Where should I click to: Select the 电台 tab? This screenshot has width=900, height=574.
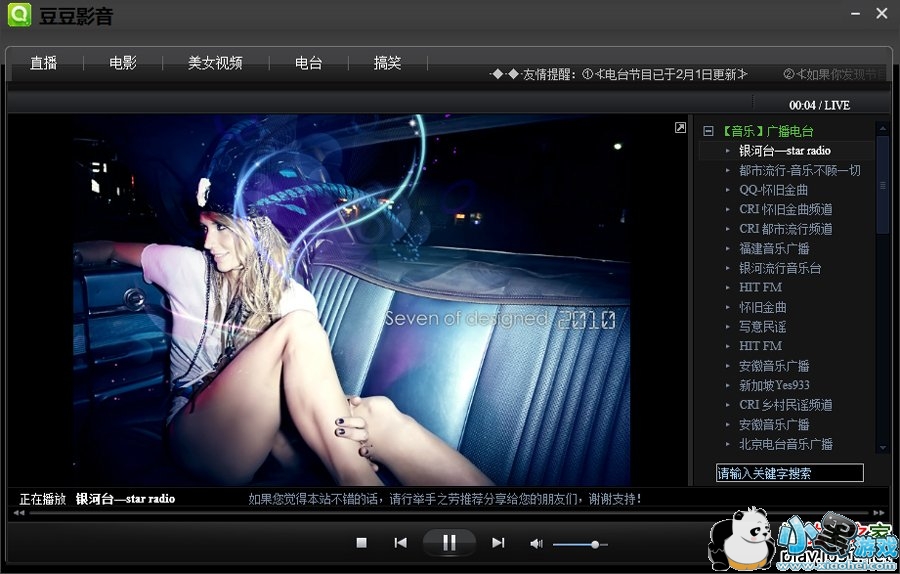click(308, 63)
